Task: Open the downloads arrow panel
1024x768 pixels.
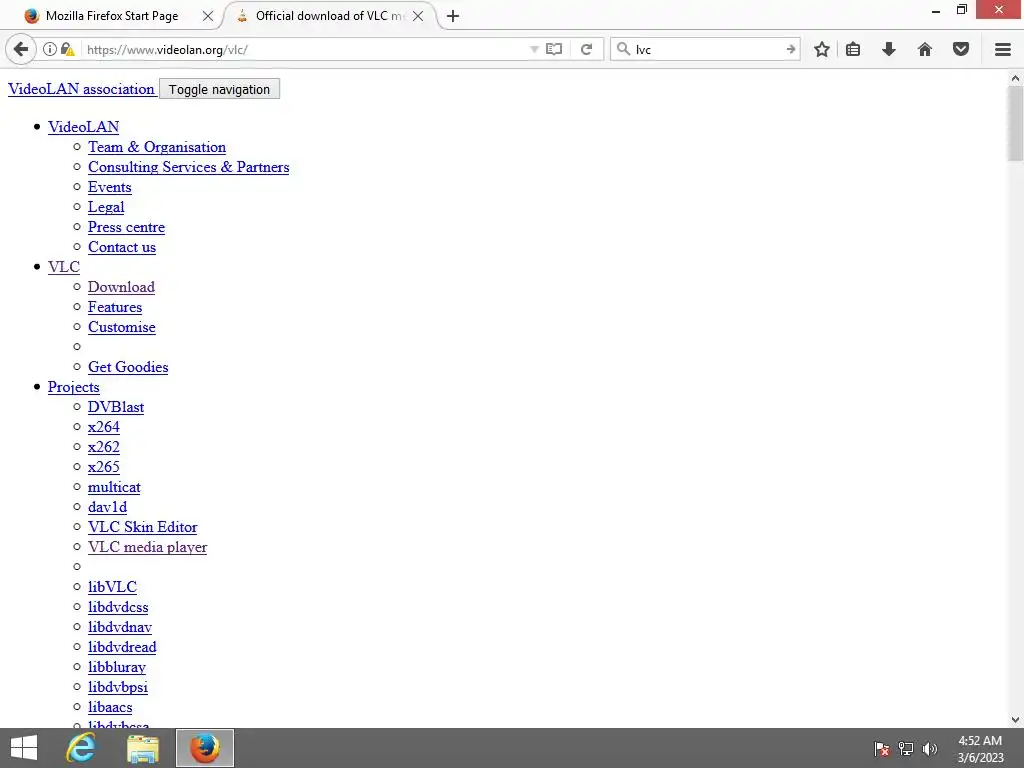Action: (x=889, y=49)
